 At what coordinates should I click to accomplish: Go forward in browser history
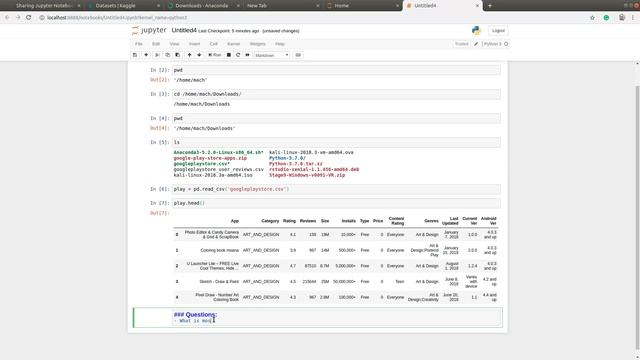tap(18, 18)
